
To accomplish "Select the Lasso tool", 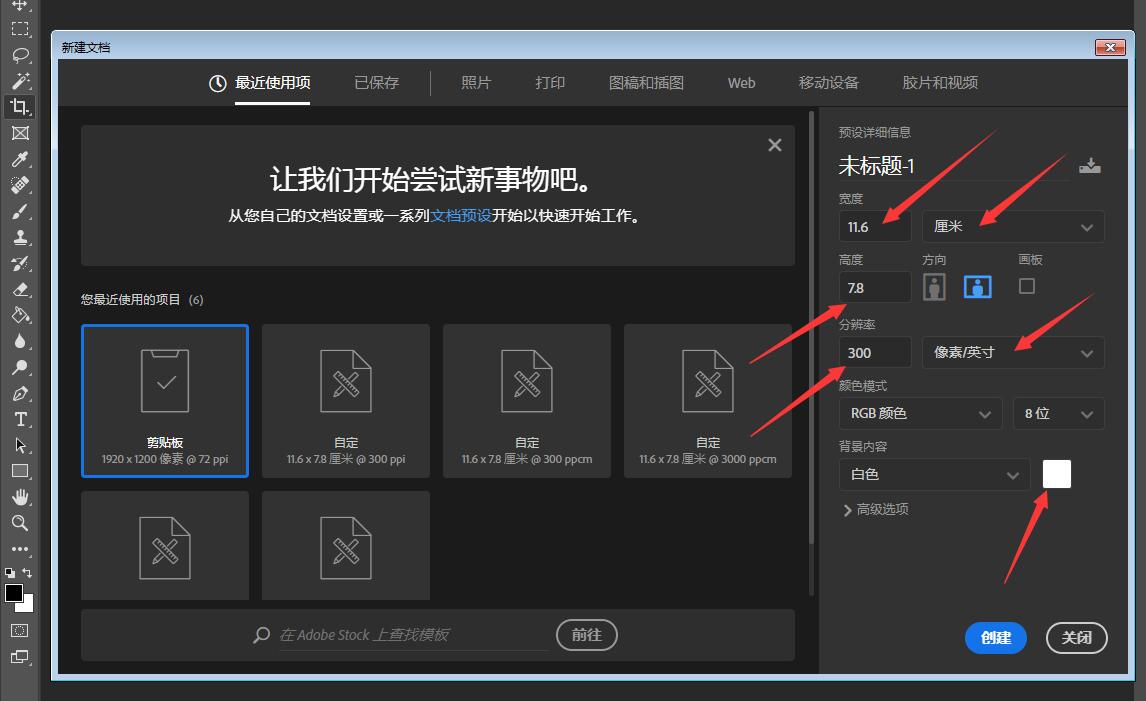I will 19,55.
